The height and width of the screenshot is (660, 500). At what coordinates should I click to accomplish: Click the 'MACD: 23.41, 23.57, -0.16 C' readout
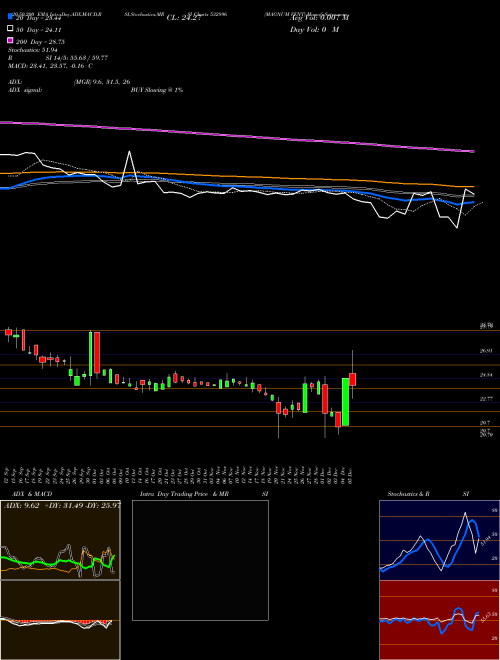[x=50, y=66]
